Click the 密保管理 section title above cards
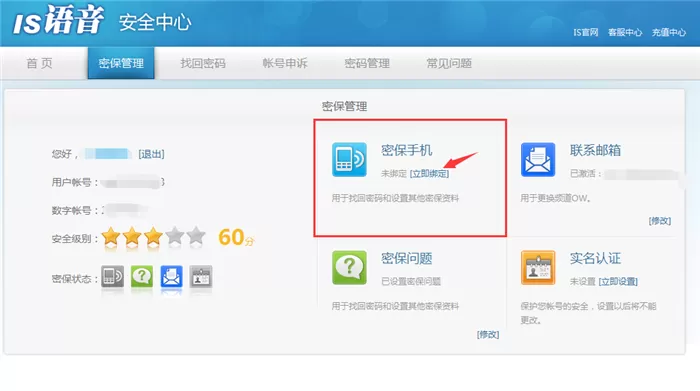 pyautogui.click(x=345, y=106)
